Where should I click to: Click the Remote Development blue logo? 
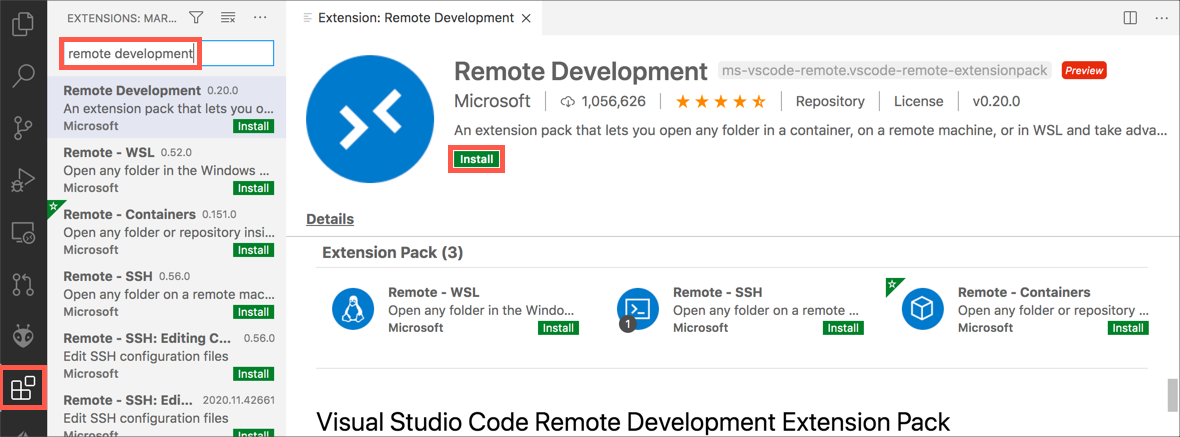point(368,121)
